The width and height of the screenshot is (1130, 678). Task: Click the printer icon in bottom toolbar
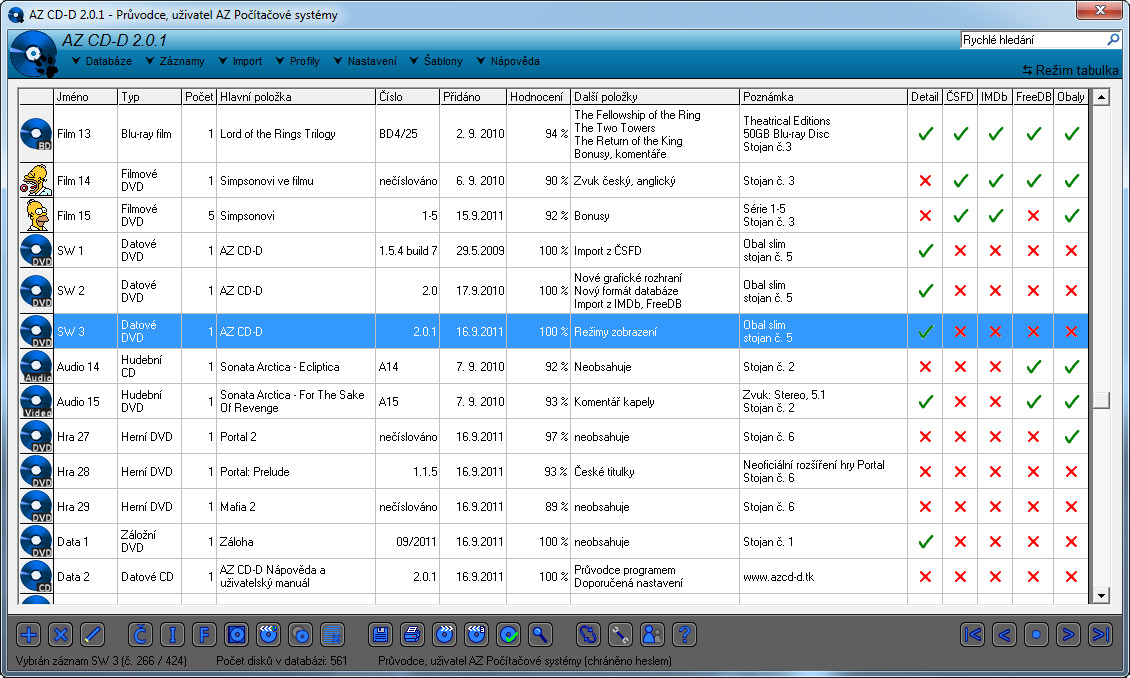point(412,635)
